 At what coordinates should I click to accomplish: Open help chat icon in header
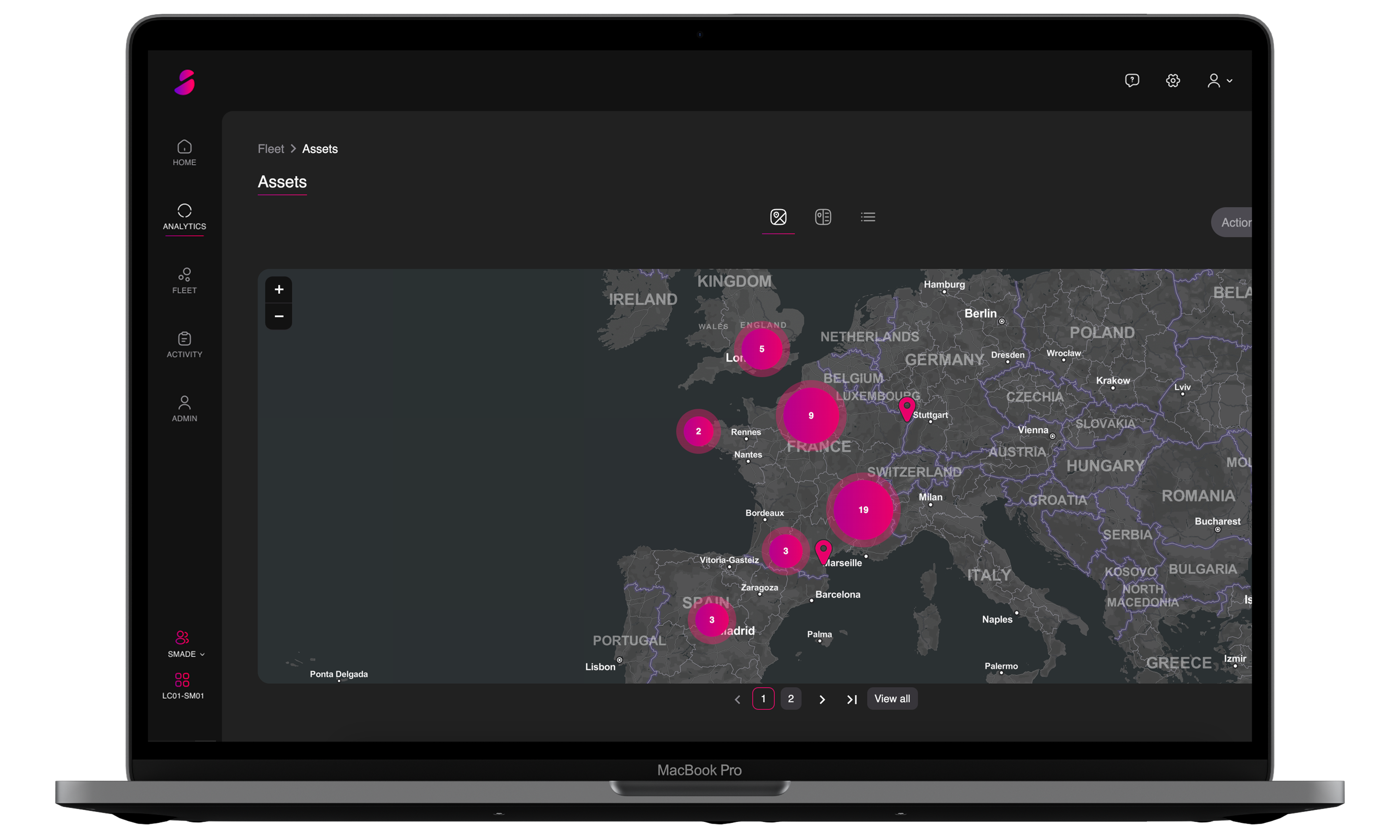coord(1132,80)
